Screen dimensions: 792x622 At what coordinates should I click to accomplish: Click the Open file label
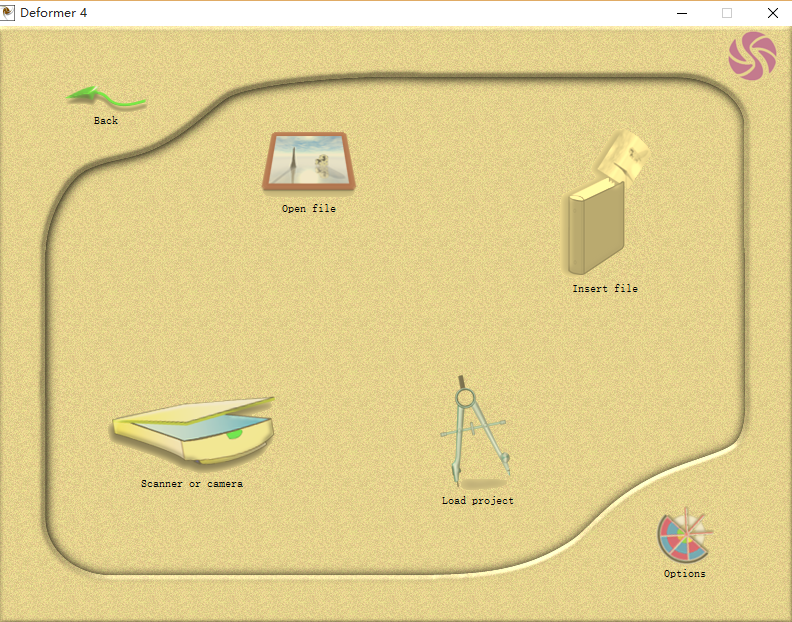309,209
